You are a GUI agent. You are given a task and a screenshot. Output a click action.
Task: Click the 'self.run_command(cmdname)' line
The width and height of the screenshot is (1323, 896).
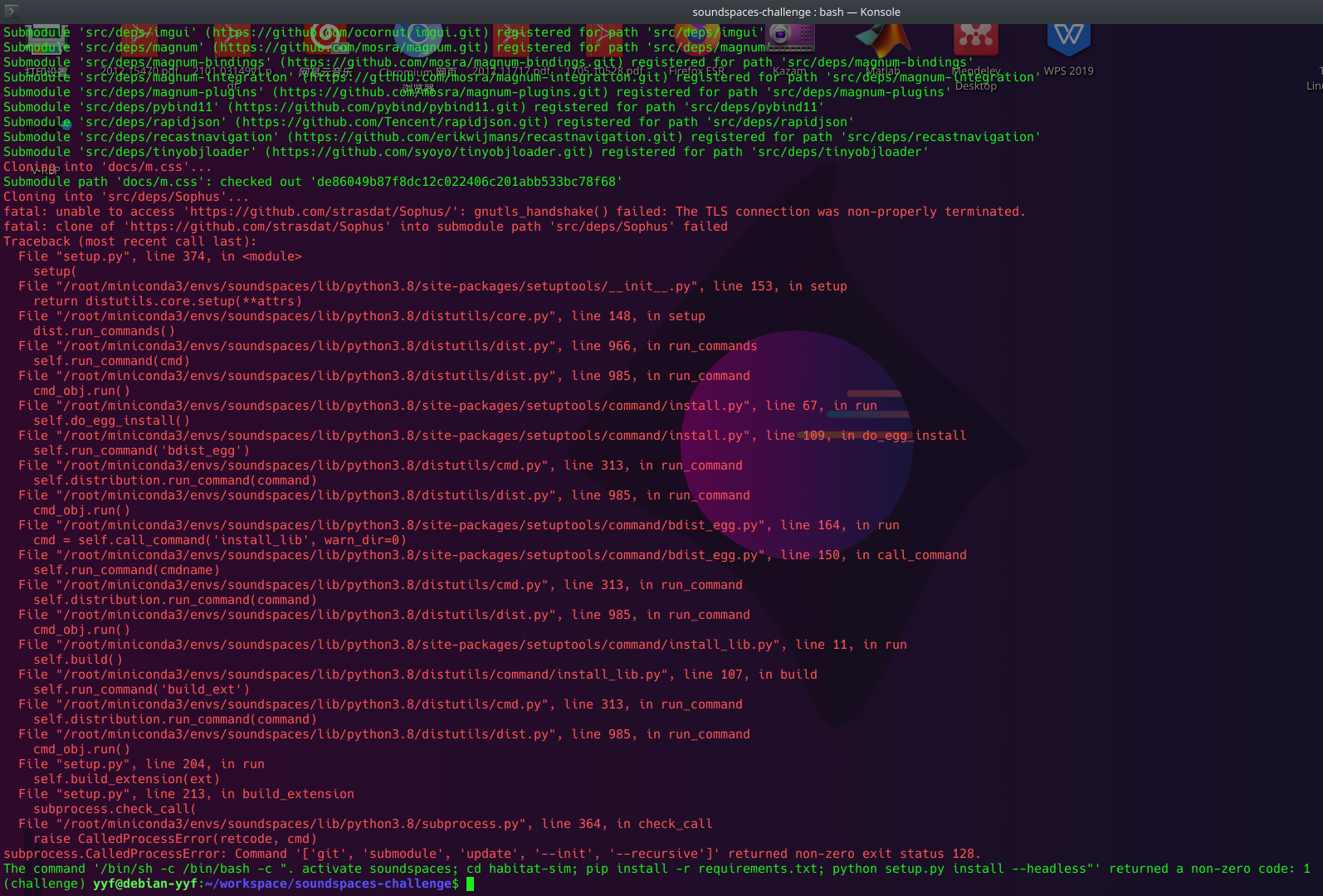pos(126,570)
